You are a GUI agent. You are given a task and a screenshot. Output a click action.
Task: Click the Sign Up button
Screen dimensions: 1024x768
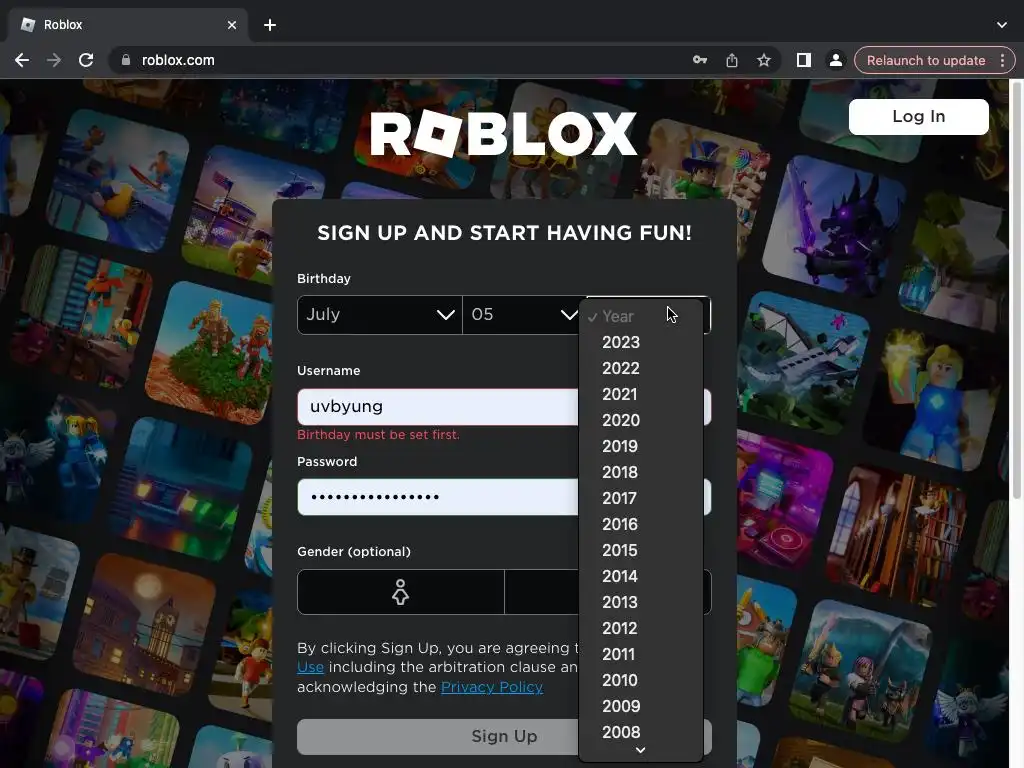coord(504,736)
